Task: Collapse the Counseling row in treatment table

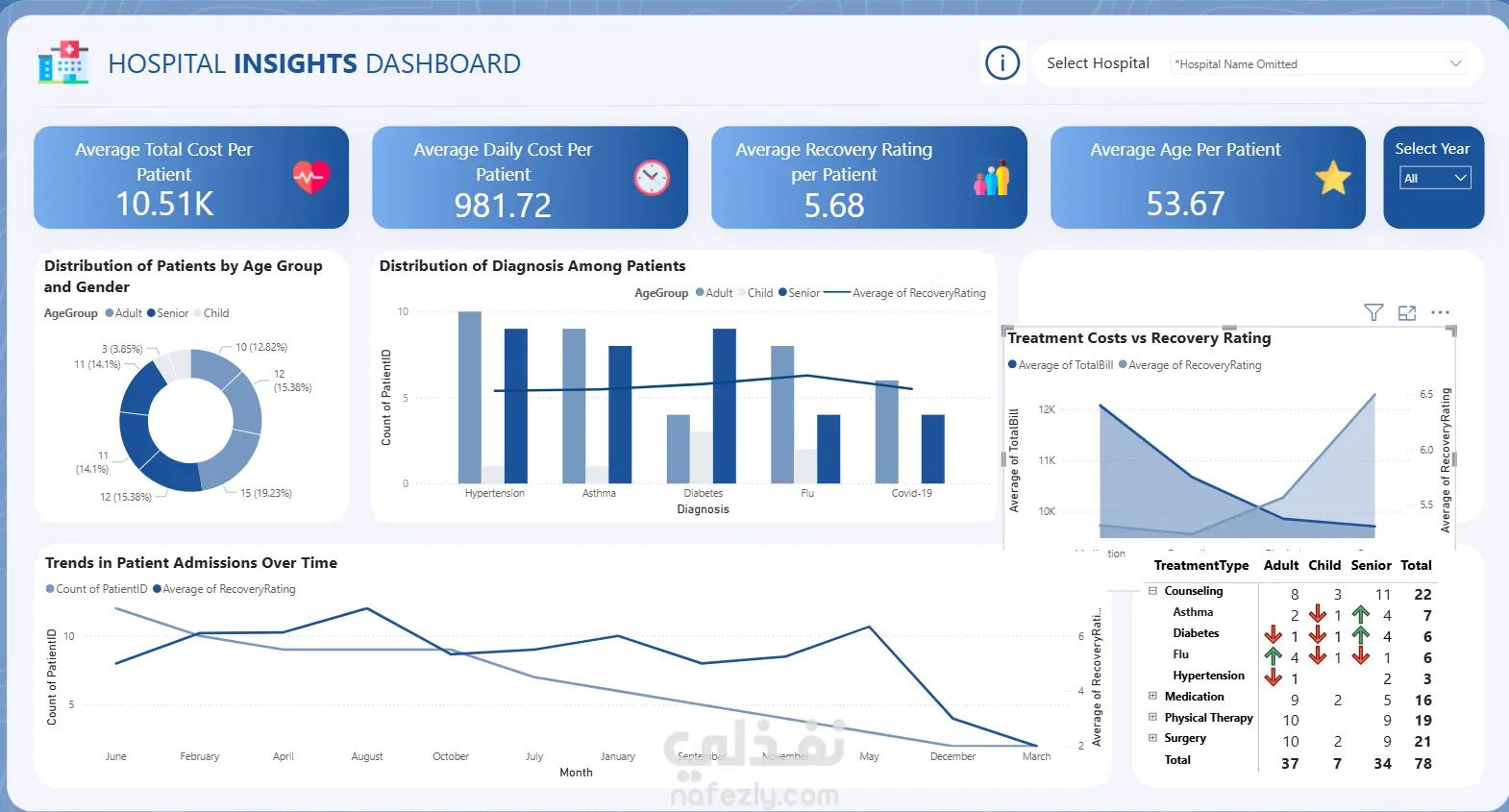Action: 1152,591
